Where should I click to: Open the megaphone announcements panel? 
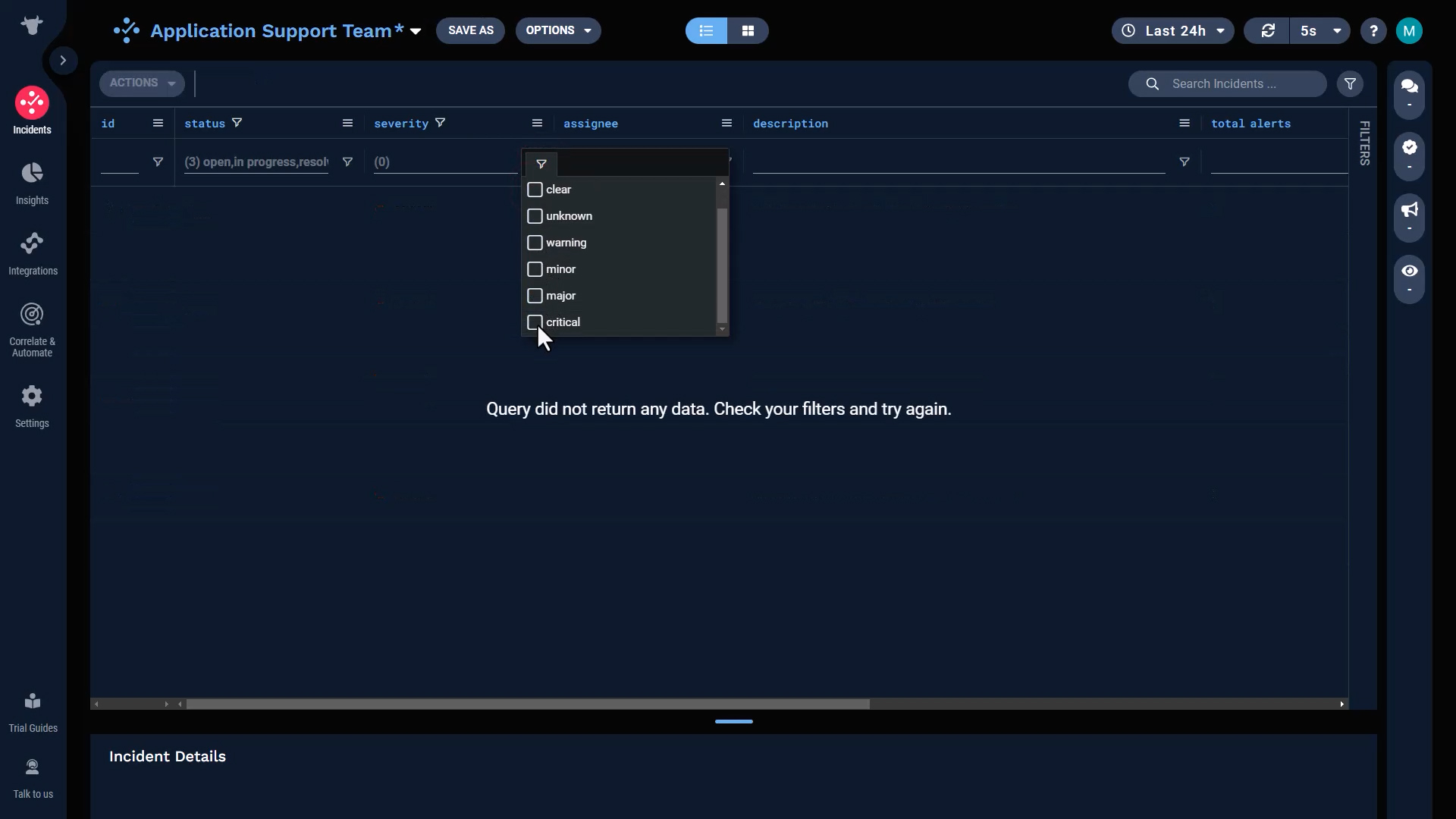click(1410, 217)
